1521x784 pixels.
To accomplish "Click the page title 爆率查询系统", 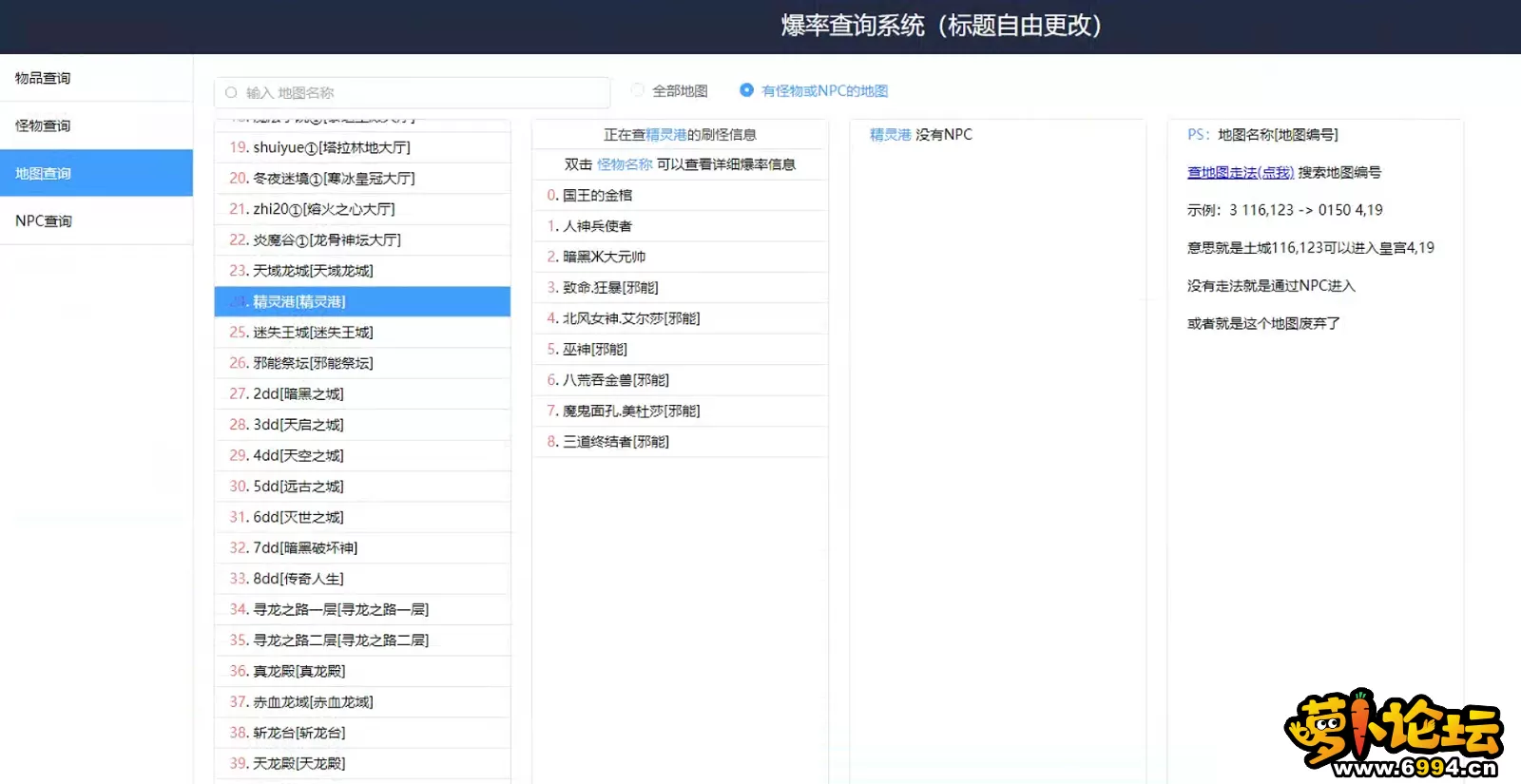I will (941, 26).
